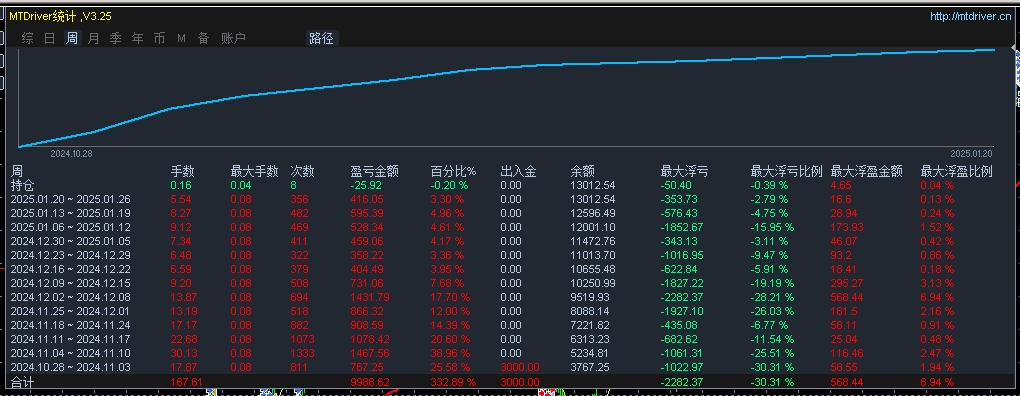Click the 合计 total row label
Screen dimensions: 1020x396
(x=23, y=382)
